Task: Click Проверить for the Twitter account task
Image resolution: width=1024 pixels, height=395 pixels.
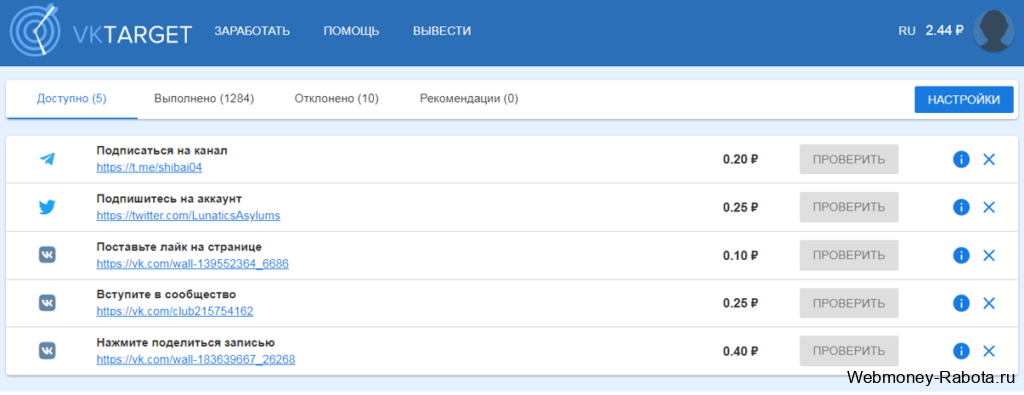Action: [x=849, y=207]
